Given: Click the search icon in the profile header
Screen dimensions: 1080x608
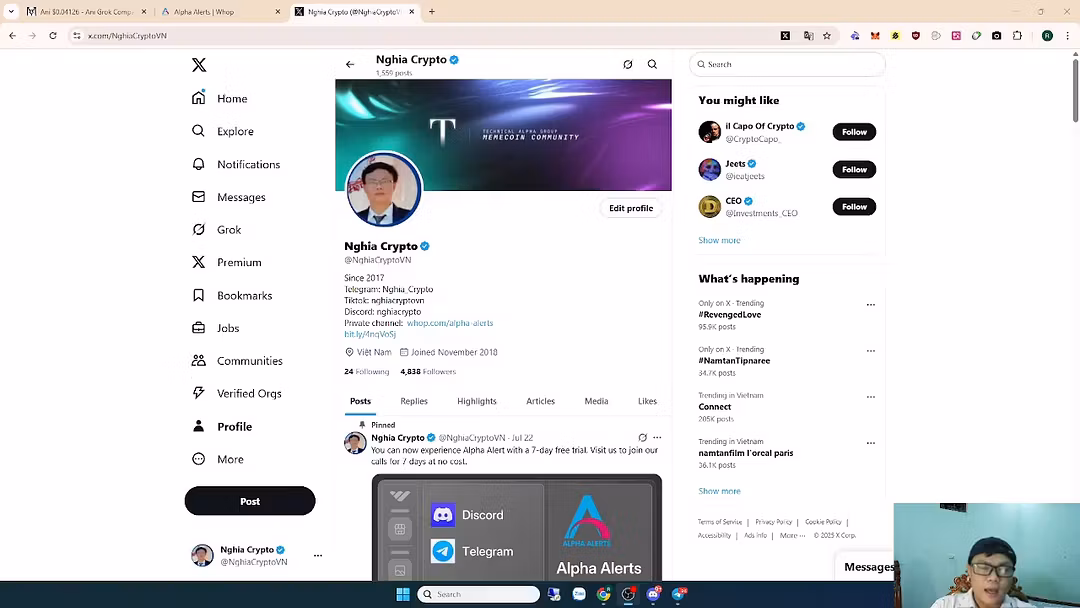Looking at the screenshot, I should tap(652, 64).
